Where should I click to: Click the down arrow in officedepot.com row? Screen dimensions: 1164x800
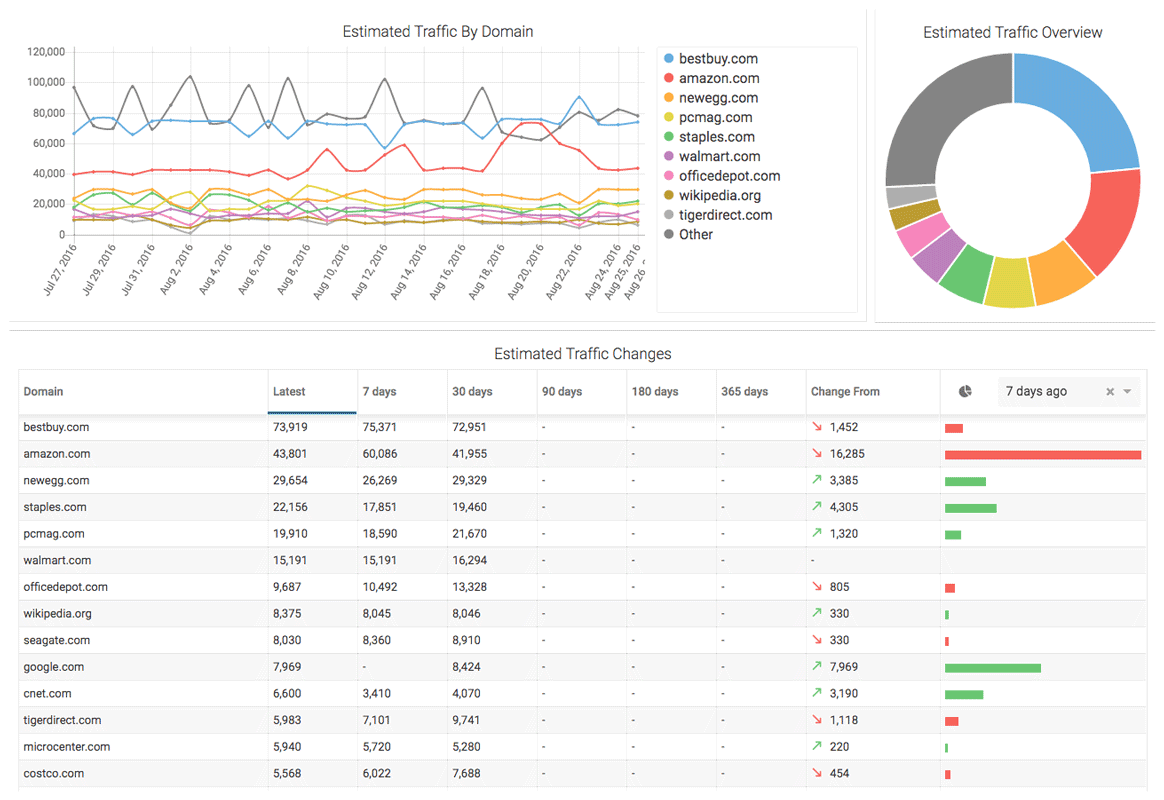pos(817,587)
